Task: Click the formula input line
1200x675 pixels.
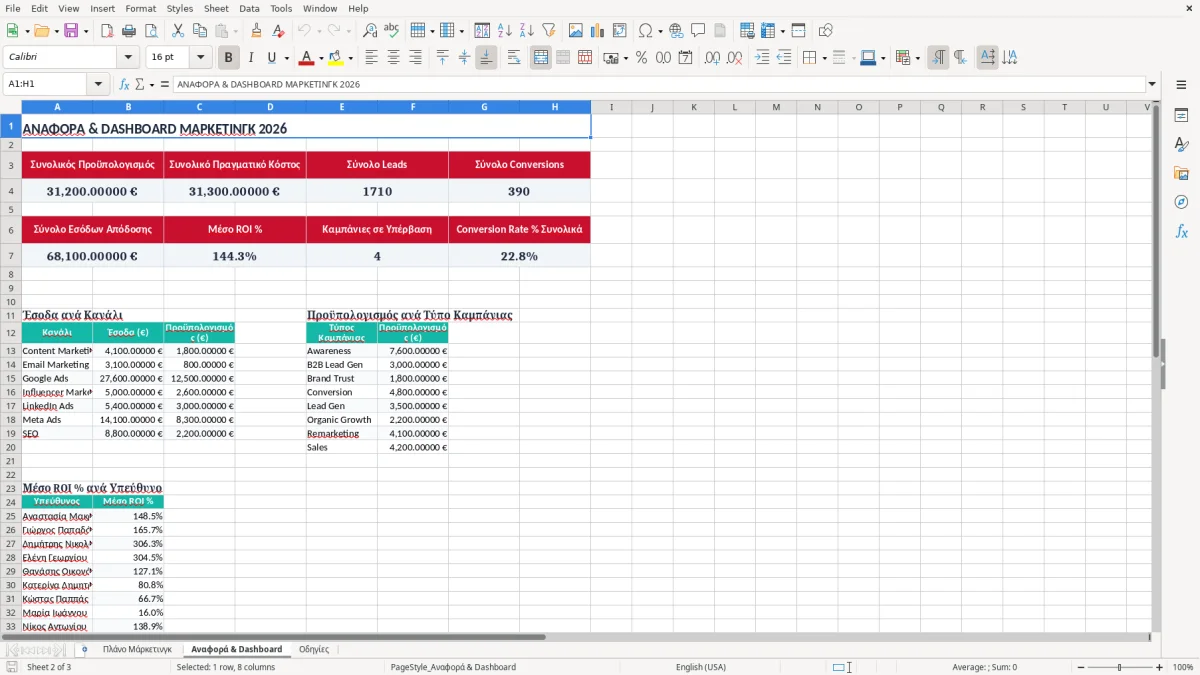Action: [658, 85]
